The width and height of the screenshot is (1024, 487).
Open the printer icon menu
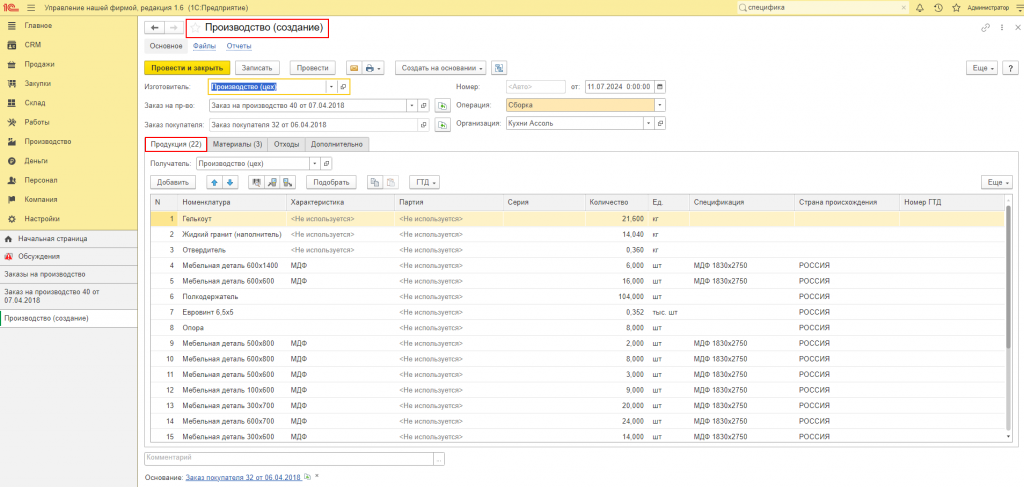coord(374,68)
